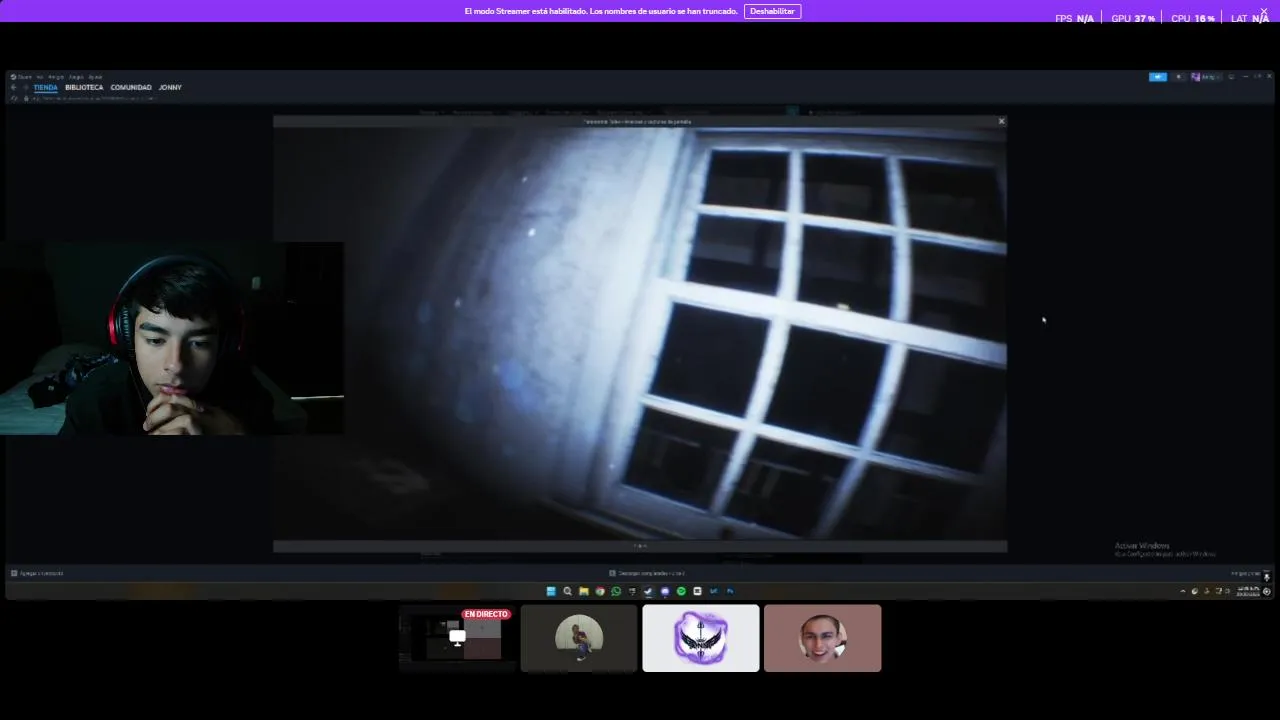Open Steam downloads status at bottom
The image size is (1280, 720).
647,573
